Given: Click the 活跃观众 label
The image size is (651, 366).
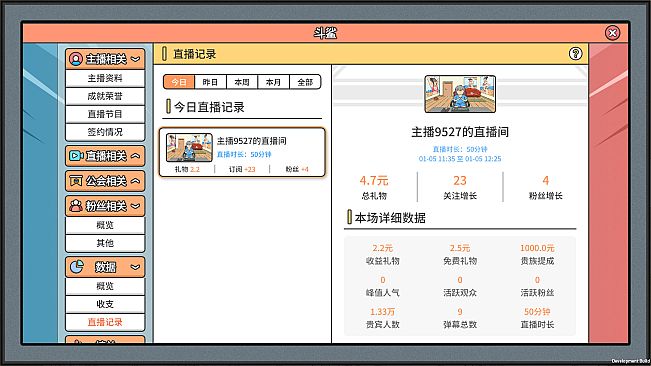Looking at the screenshot, I should click(x=460, y=293).
